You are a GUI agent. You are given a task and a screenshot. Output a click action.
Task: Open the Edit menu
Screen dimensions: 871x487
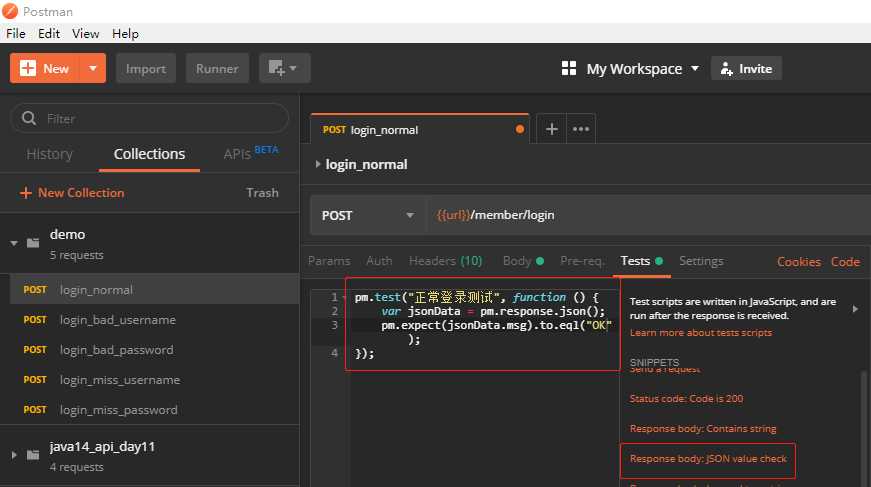click(49, 33)
